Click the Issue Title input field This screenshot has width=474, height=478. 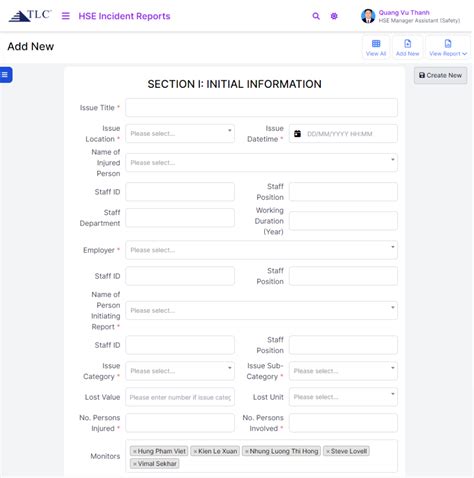tap(261, 108)
